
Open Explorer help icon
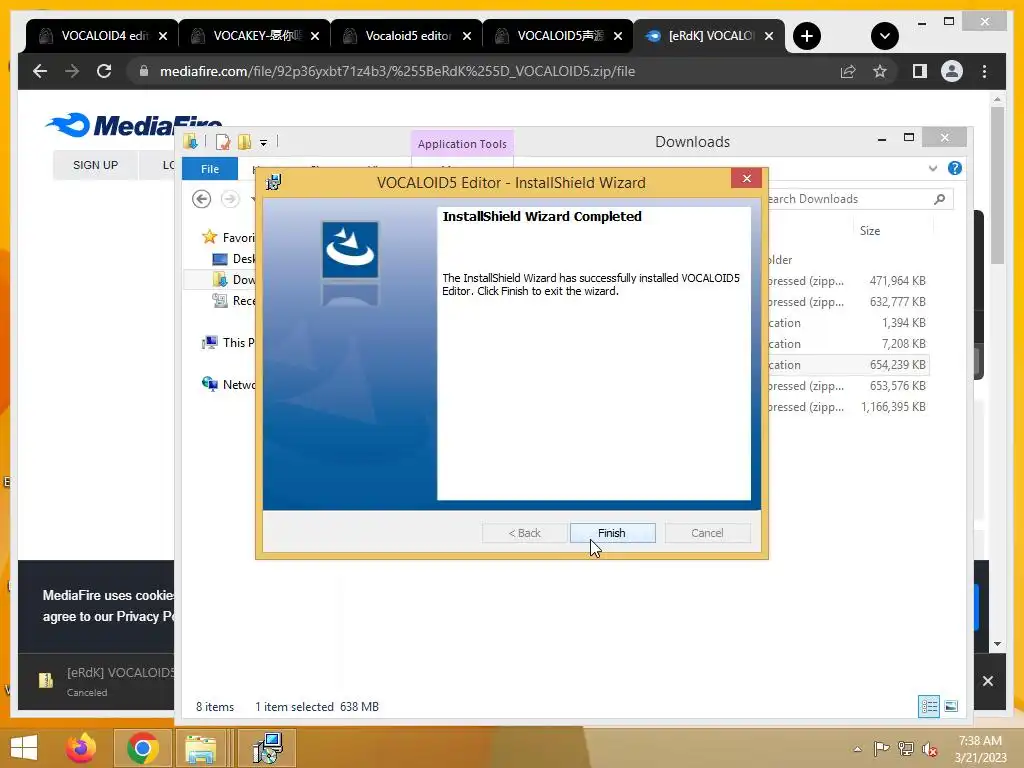tap(955, 168)
